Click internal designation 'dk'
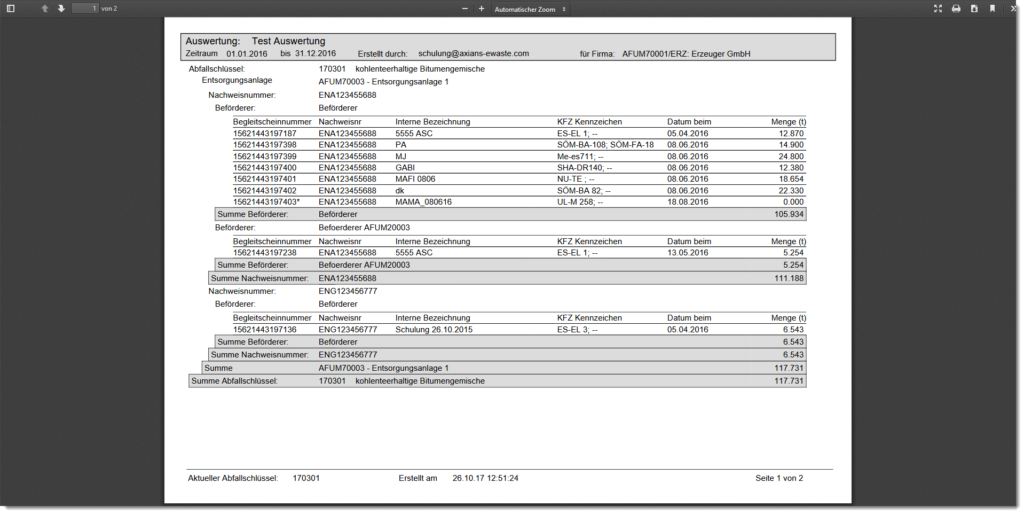Image resolution: width=1024 pixels, height=514 pixels. pos(400,191)
